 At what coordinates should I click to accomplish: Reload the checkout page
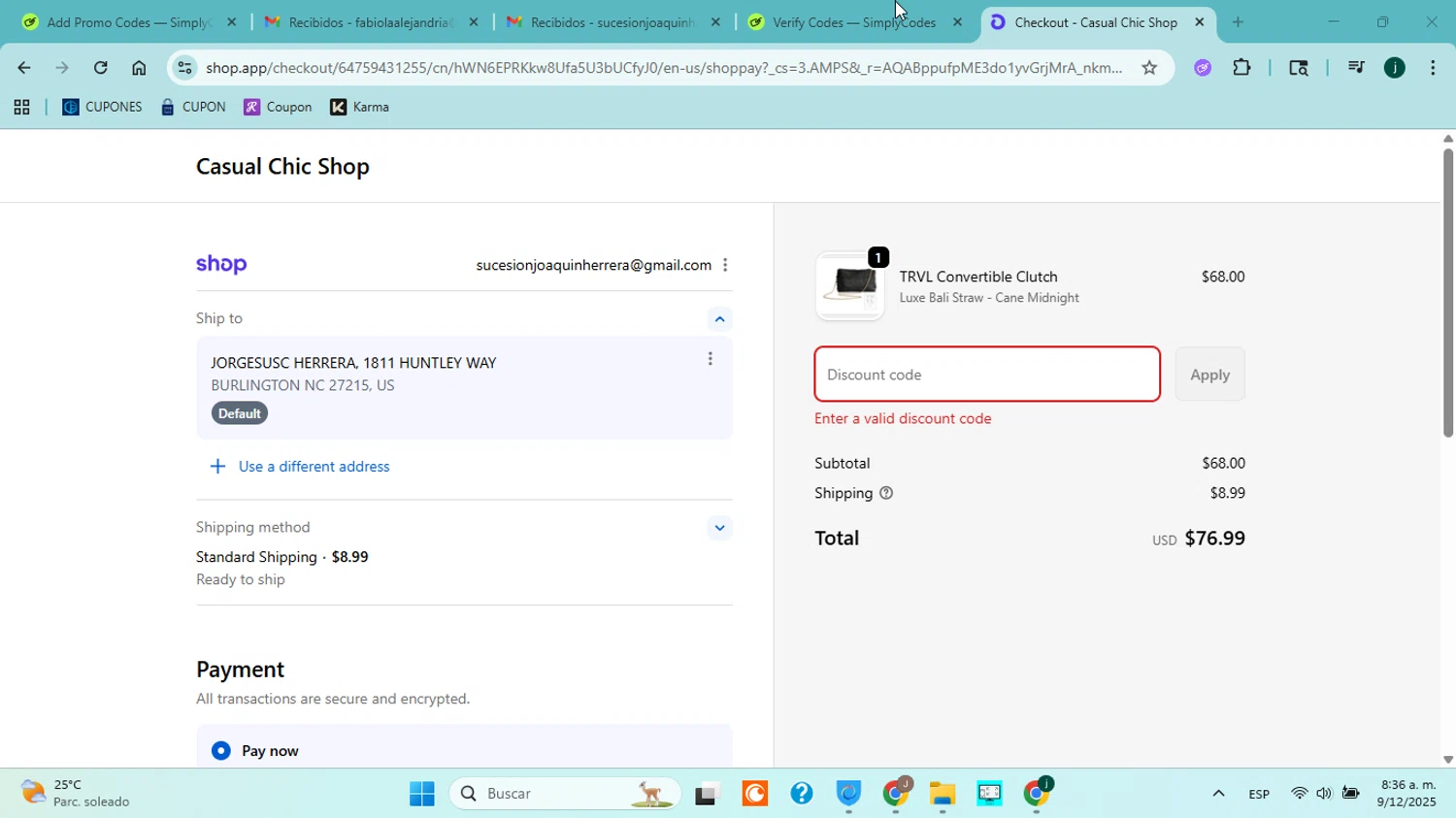point(101,68)
